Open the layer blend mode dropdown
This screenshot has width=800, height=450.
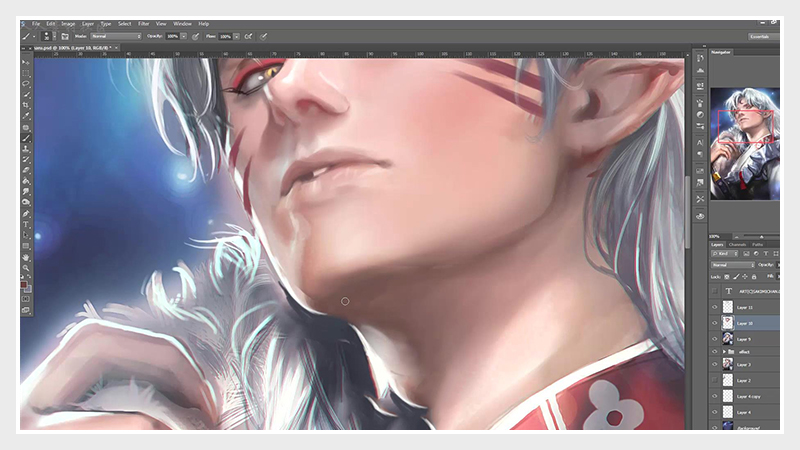coord(733,265)
